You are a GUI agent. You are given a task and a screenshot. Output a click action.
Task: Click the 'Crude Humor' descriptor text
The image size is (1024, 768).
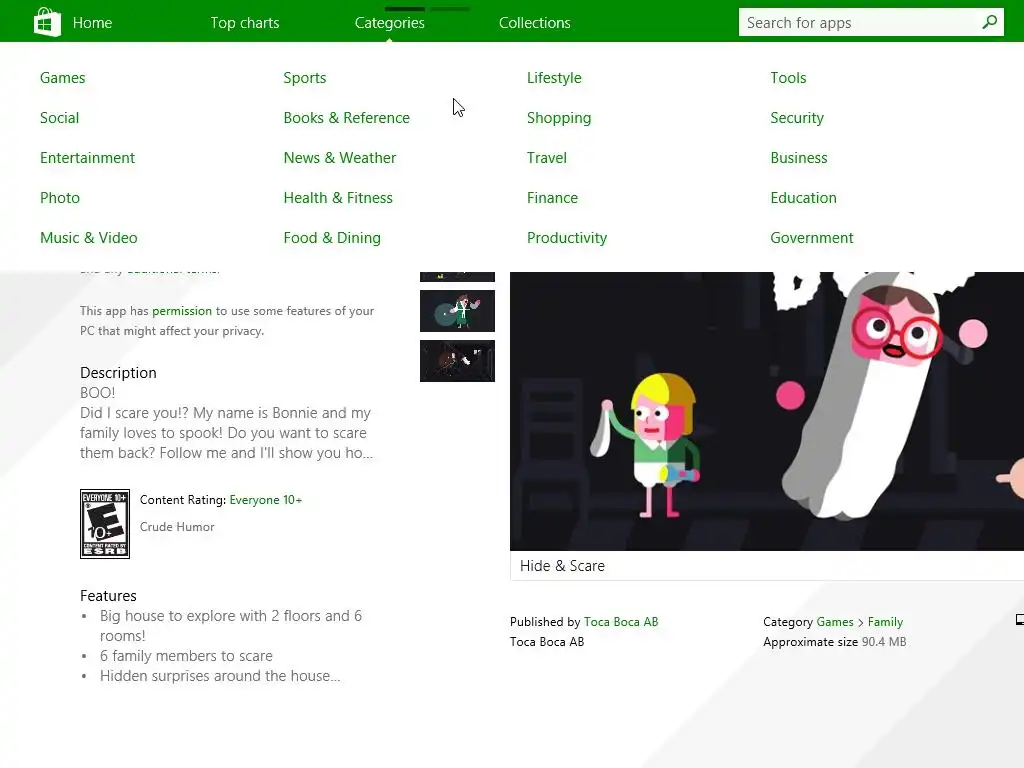[177, 526]
